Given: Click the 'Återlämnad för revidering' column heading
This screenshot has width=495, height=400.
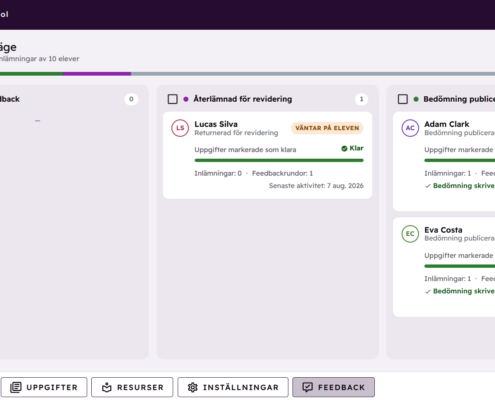Looking at the screenshot, I should pyautogui.click(x=243, y=99).
